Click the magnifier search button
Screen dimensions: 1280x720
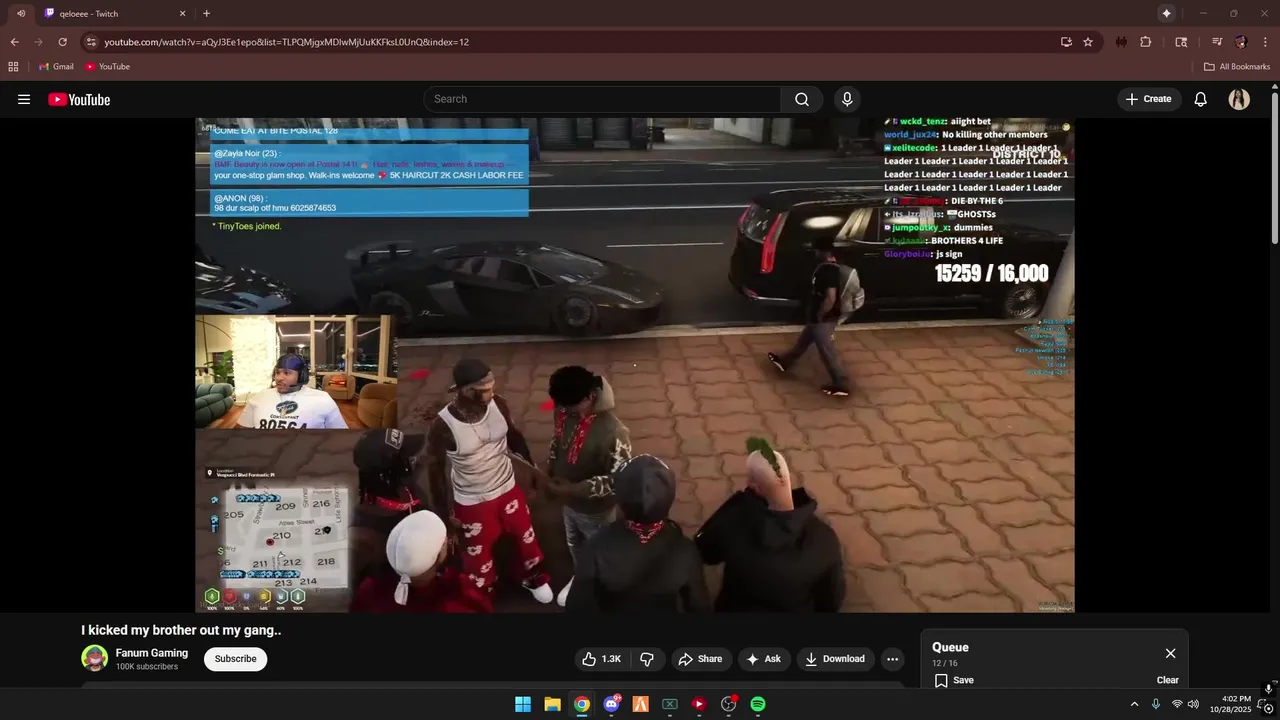(802, 99)
